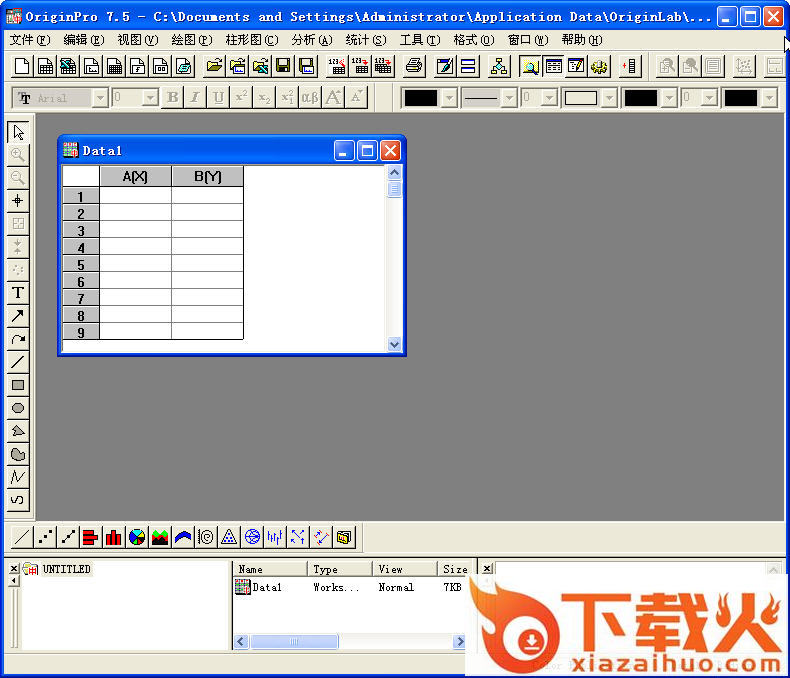Toggle Subscript formatting
Image resolution: width=790 pixels, height=678 pixels.
tap(265, 97)
